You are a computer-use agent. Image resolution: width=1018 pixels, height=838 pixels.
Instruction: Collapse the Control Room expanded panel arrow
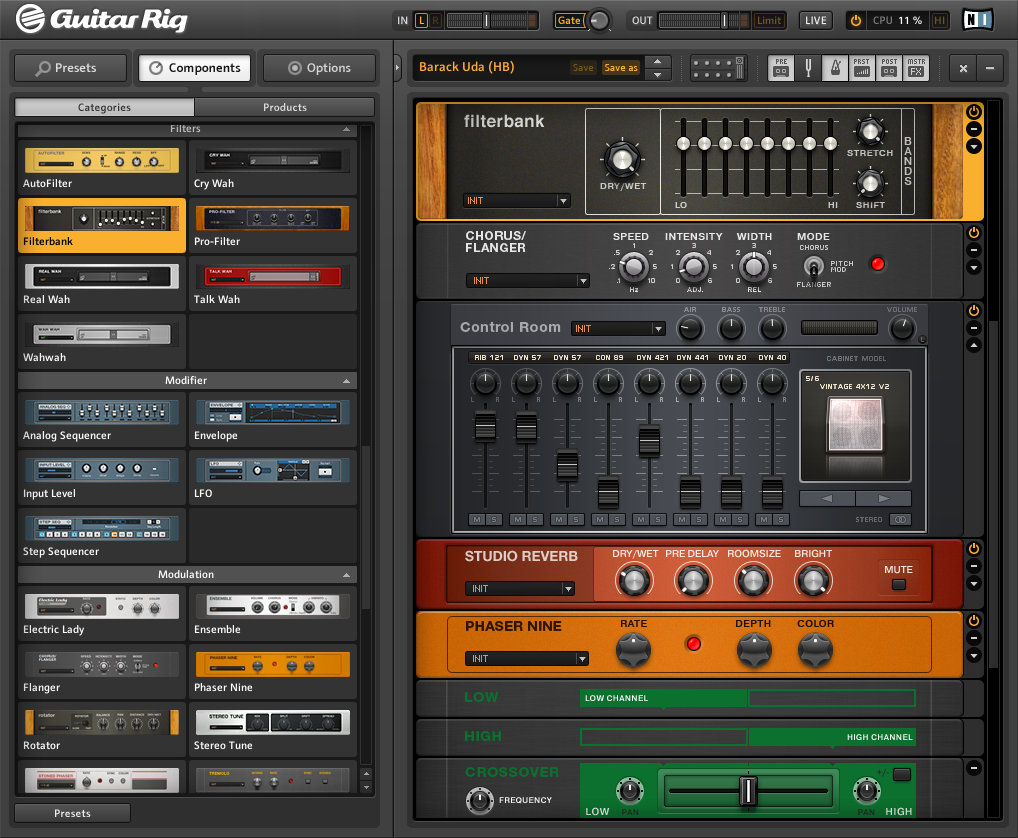[x=973, y=345]
